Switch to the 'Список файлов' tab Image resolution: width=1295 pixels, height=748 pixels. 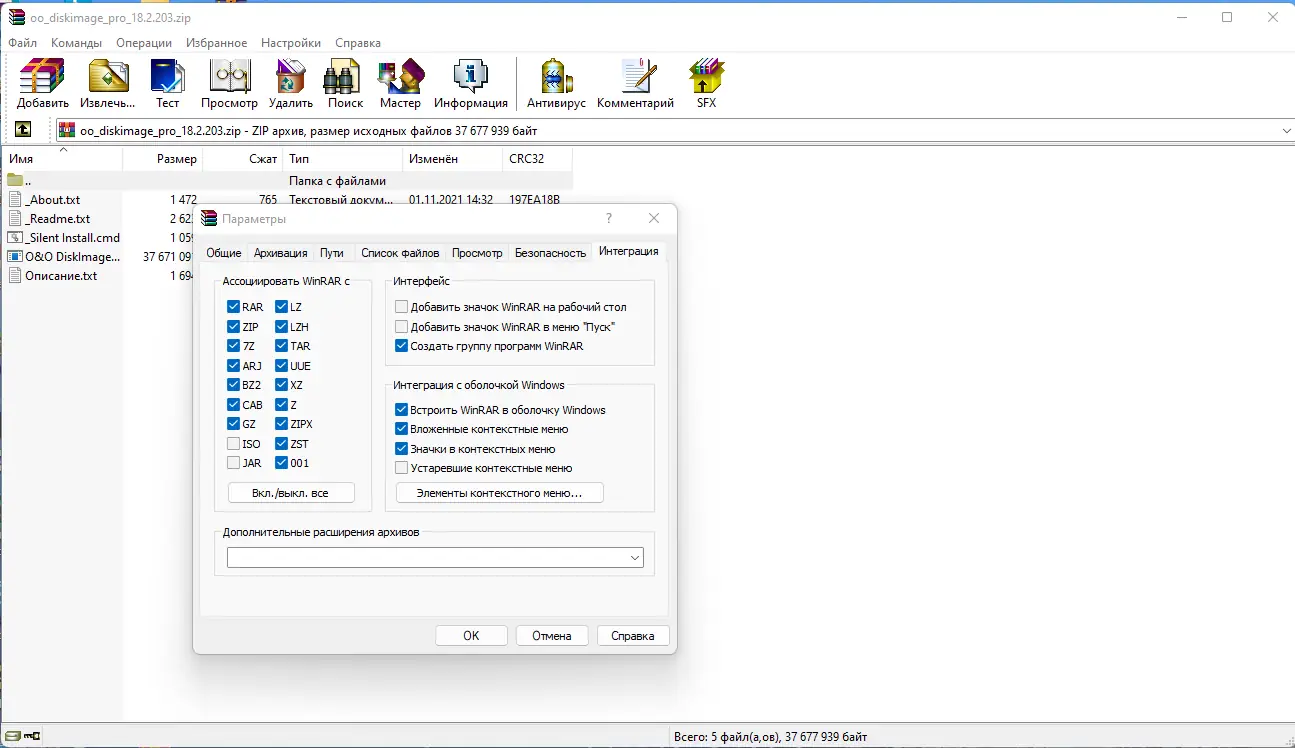400,253
